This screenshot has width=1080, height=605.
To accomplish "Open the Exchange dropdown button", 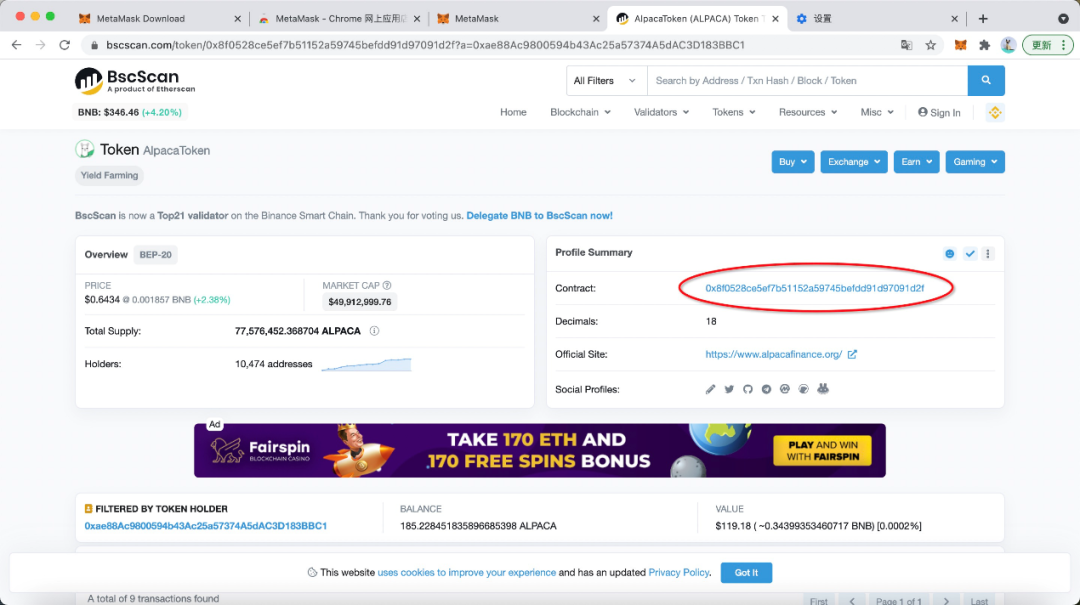I will 853,162.
